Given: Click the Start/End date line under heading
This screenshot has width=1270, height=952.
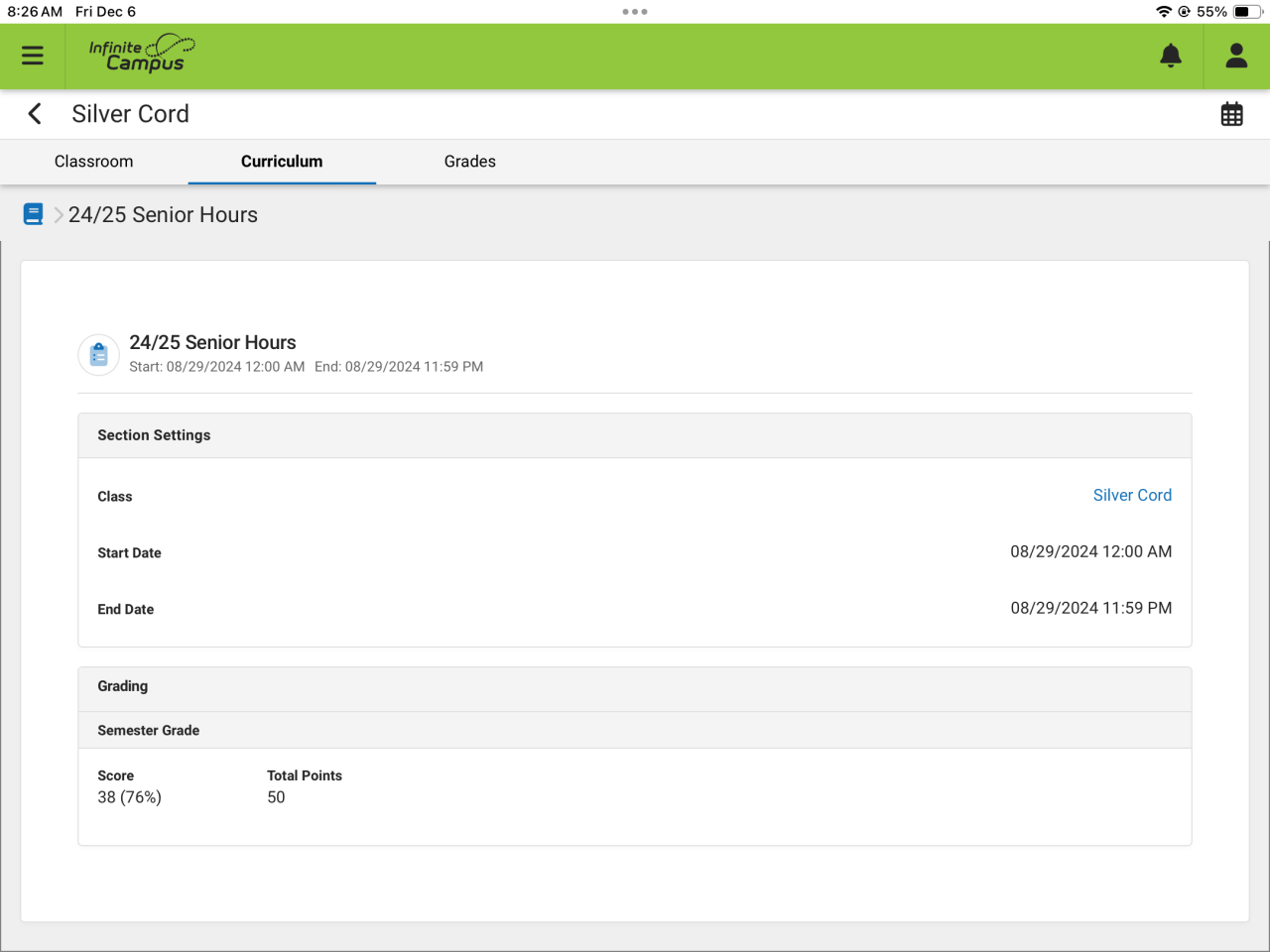Looking at the screenshot, I should (306, 367).
